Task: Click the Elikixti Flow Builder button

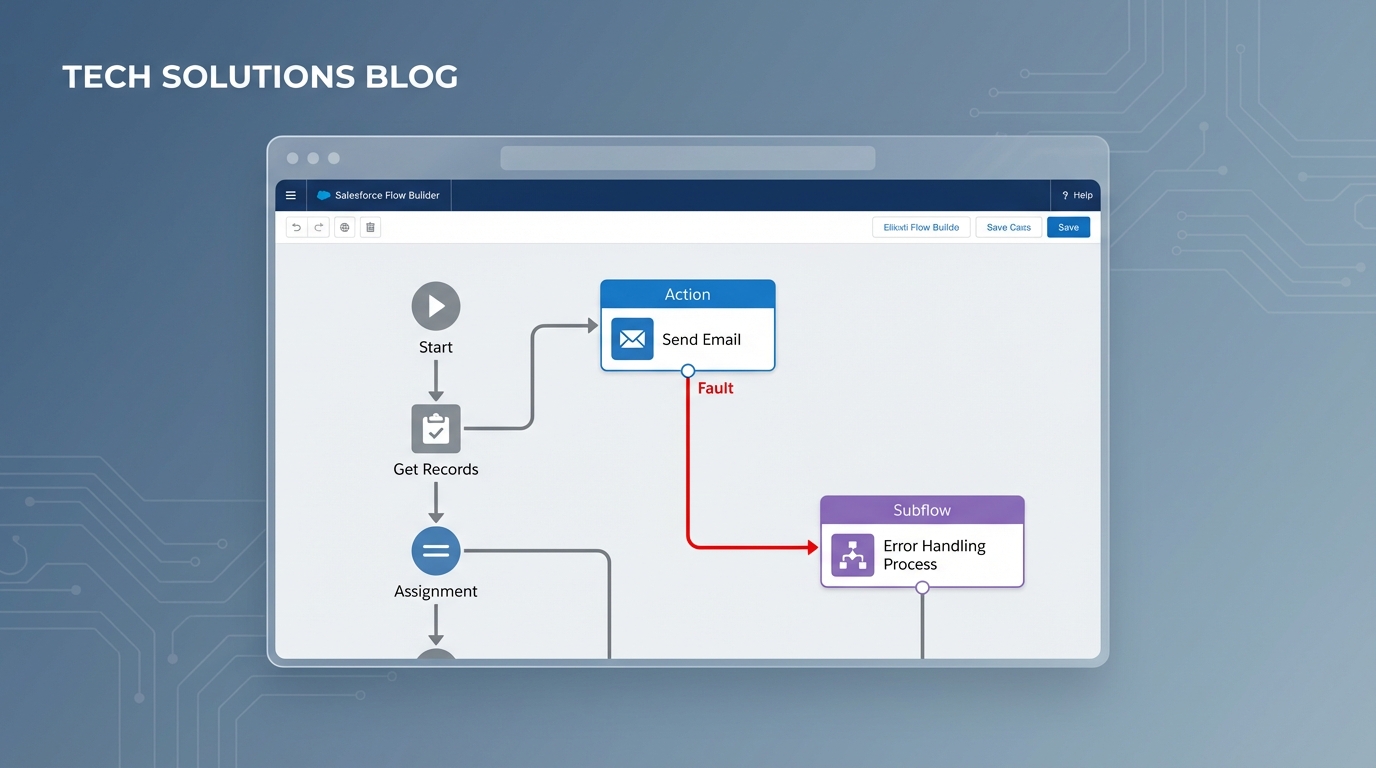Action: [920, 227]
